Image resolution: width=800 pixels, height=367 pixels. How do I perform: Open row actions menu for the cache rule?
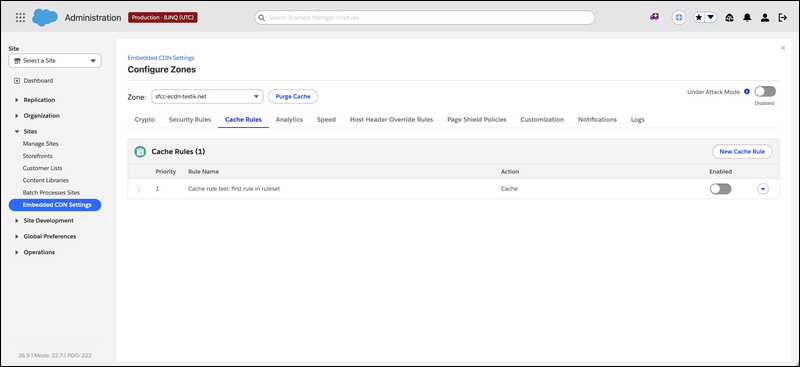point(763,189)
